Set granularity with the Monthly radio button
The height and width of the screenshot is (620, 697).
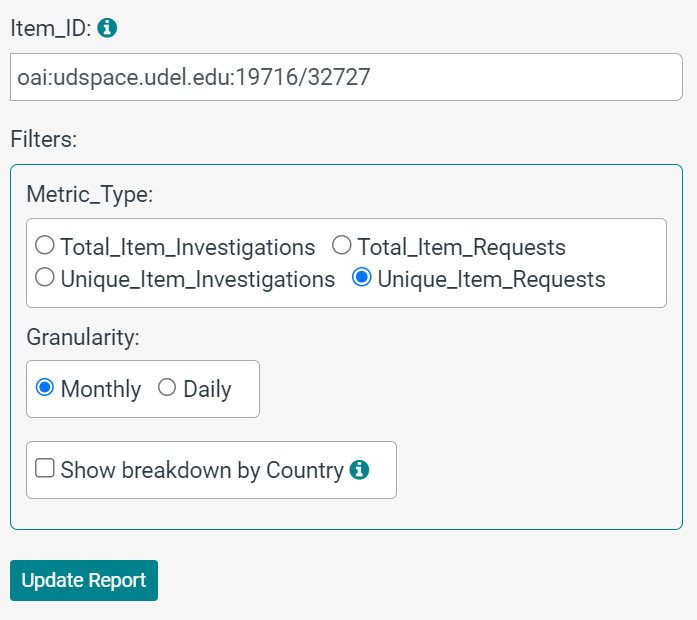(x=45, y=387)
